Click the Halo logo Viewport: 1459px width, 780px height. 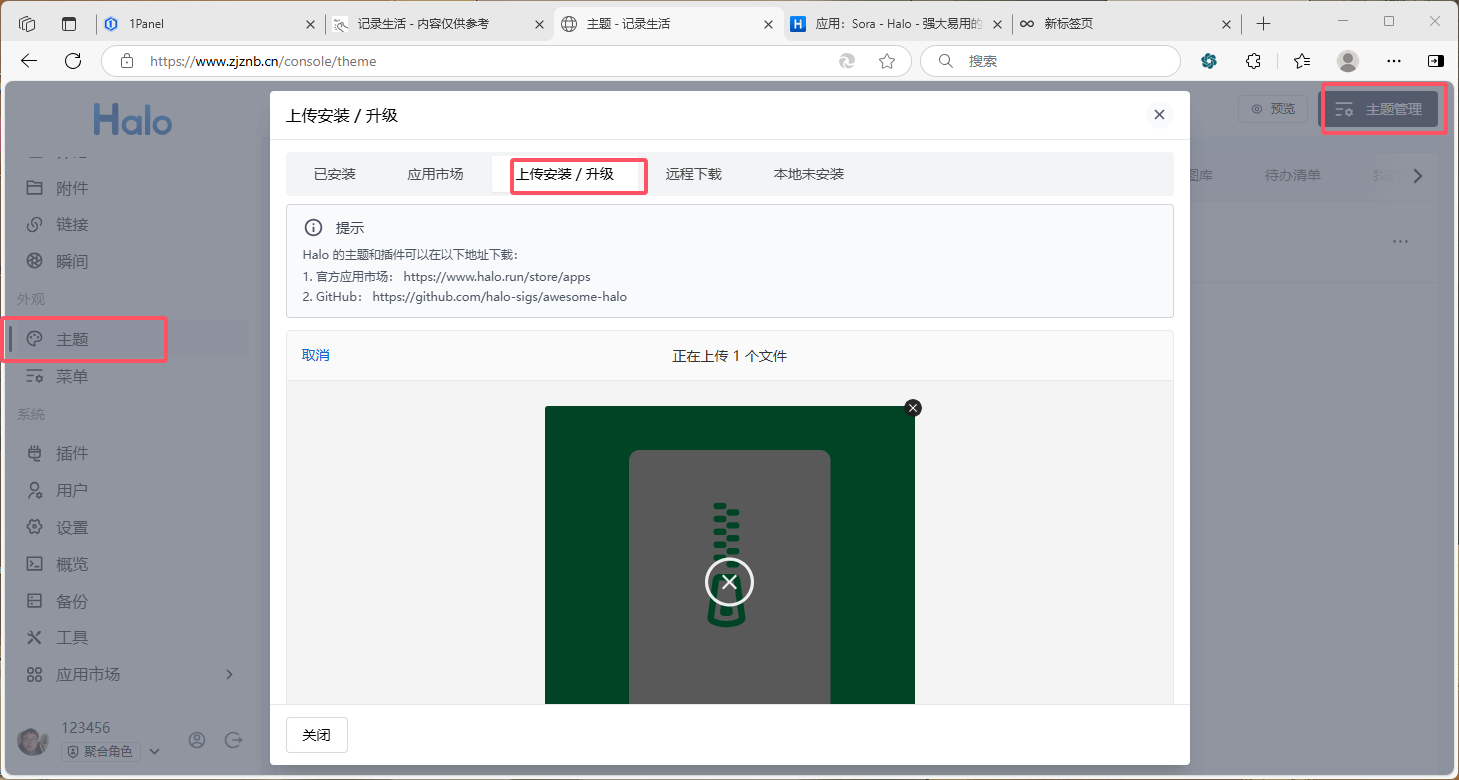133,120
